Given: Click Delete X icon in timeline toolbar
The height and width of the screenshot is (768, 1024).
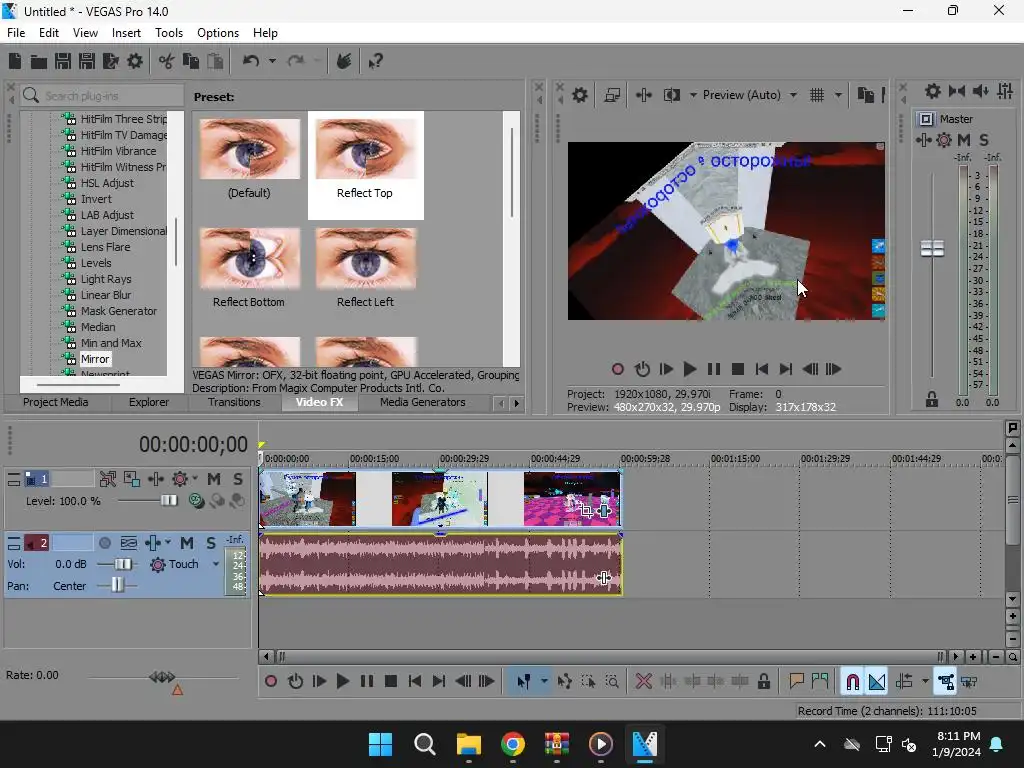Looking at the screenshot, I should coord(644,682).
